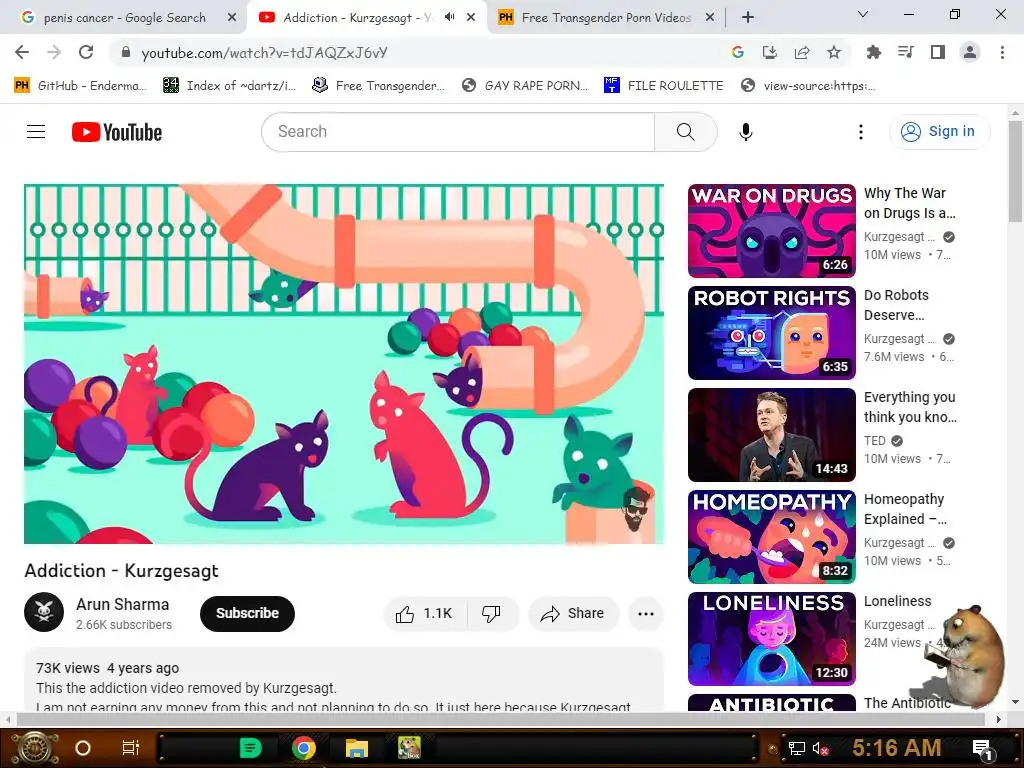Open Homeopathy Explained video title
Screen dimensions: 1024x768
pos(905,509)
